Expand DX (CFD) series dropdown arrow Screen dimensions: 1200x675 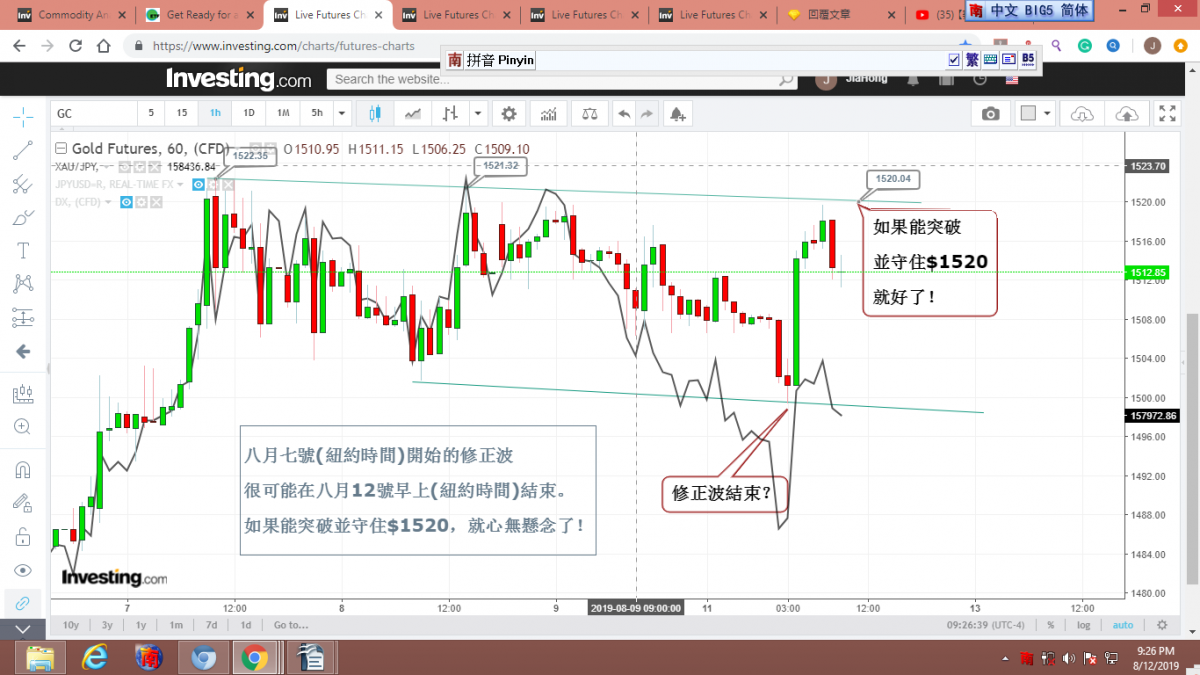point(109,201)
